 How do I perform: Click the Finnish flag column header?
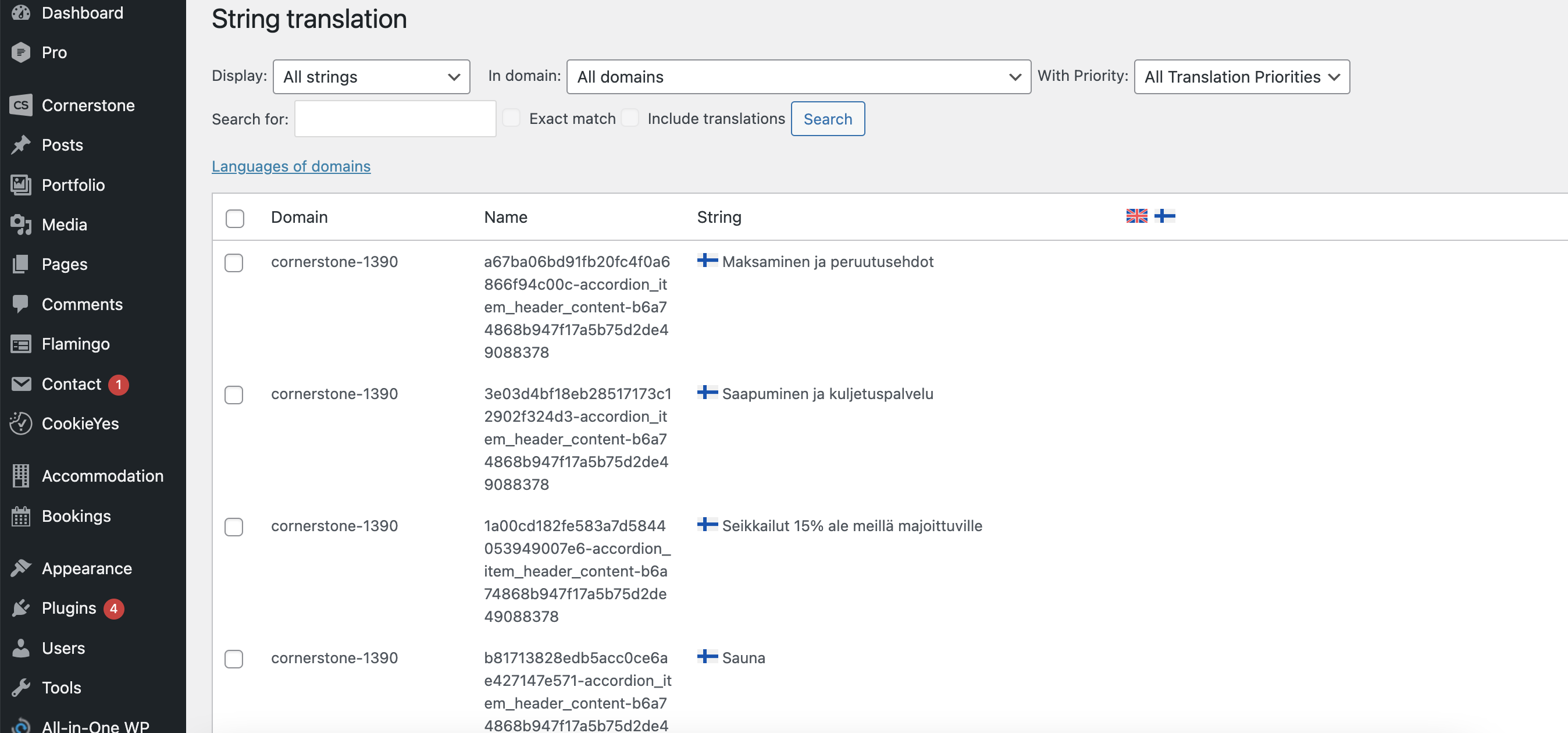[1164, 216]
